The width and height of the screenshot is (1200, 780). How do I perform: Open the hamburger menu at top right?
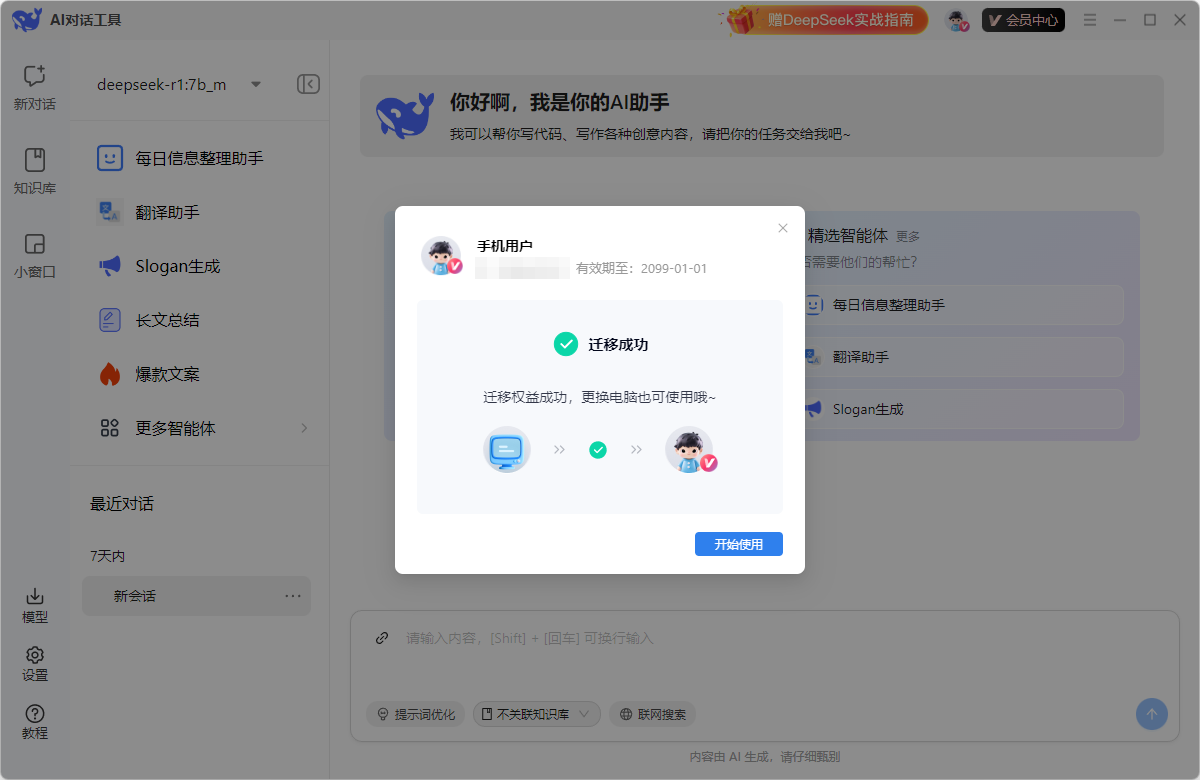1089,19
